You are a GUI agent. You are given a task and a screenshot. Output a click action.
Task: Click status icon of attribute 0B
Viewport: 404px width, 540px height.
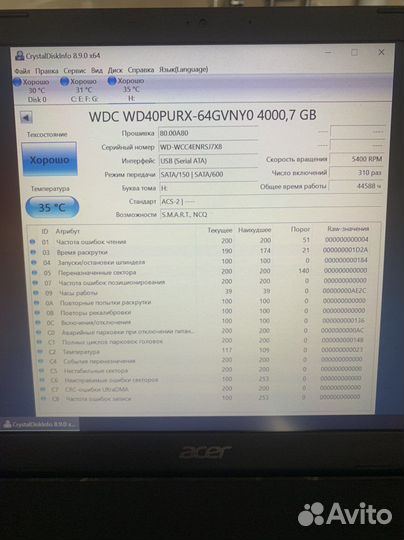click(38, 313)
